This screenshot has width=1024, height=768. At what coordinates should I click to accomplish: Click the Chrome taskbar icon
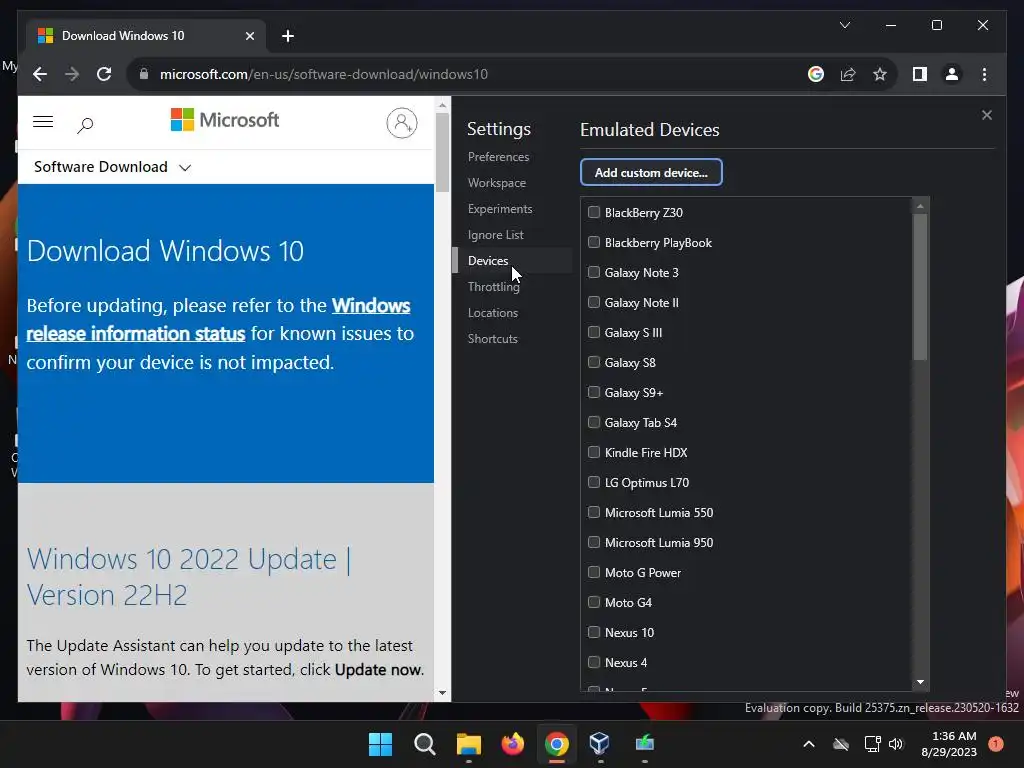coord(556,744)
